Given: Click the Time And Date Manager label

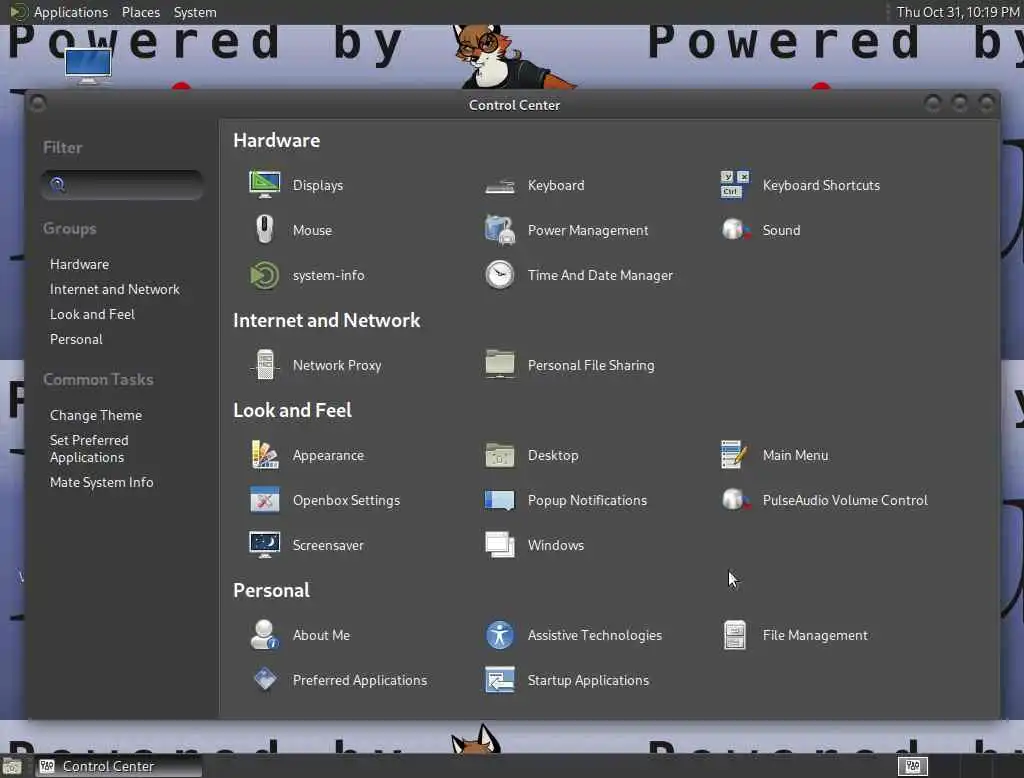Looking at the screenshot, I should point(600,275).
